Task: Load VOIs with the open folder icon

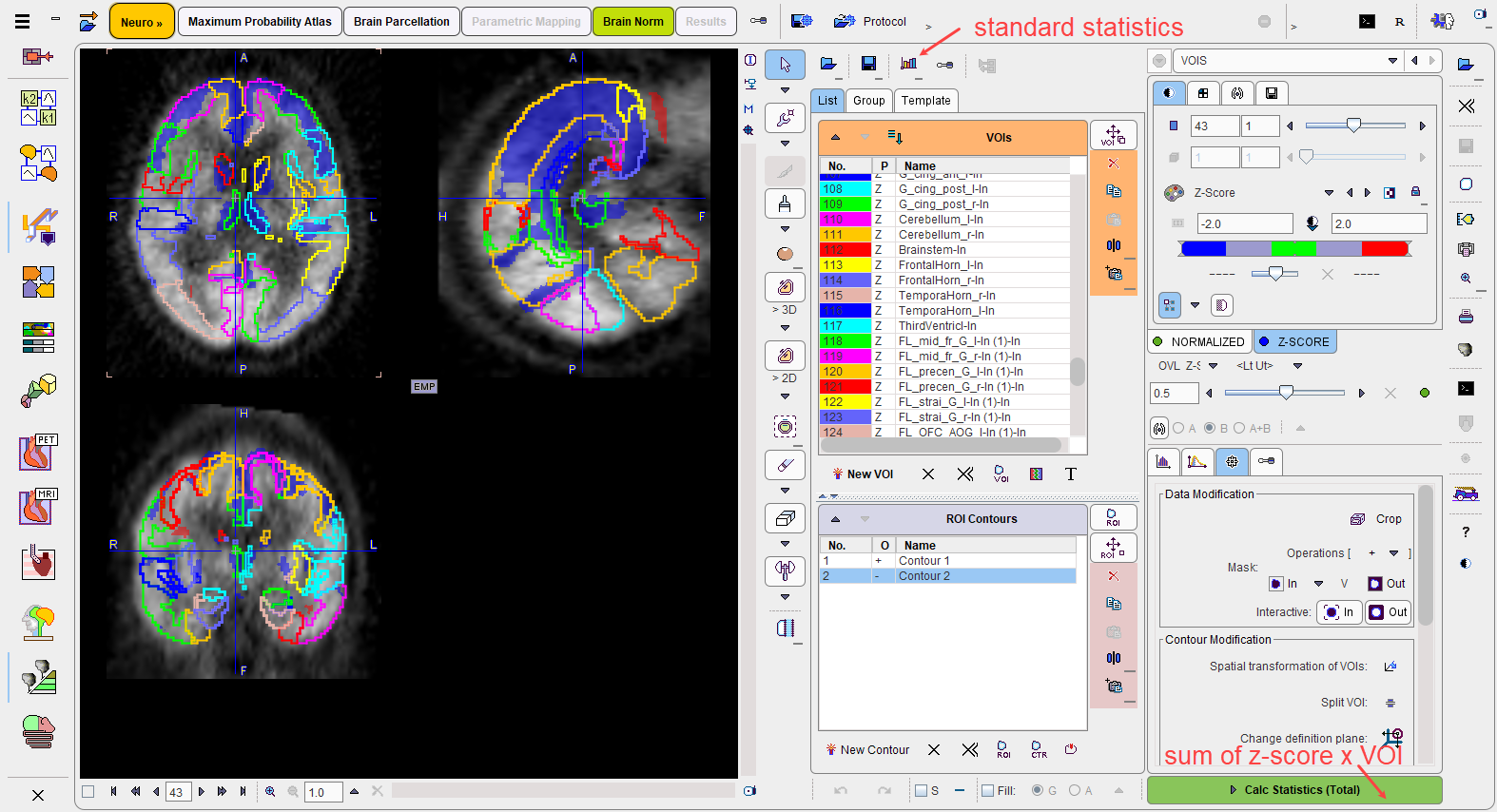Action: [x=828, y=64]
